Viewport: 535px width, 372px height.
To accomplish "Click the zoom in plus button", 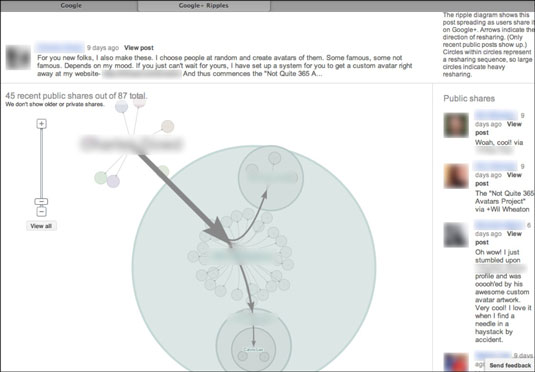I will pos(42,124).
